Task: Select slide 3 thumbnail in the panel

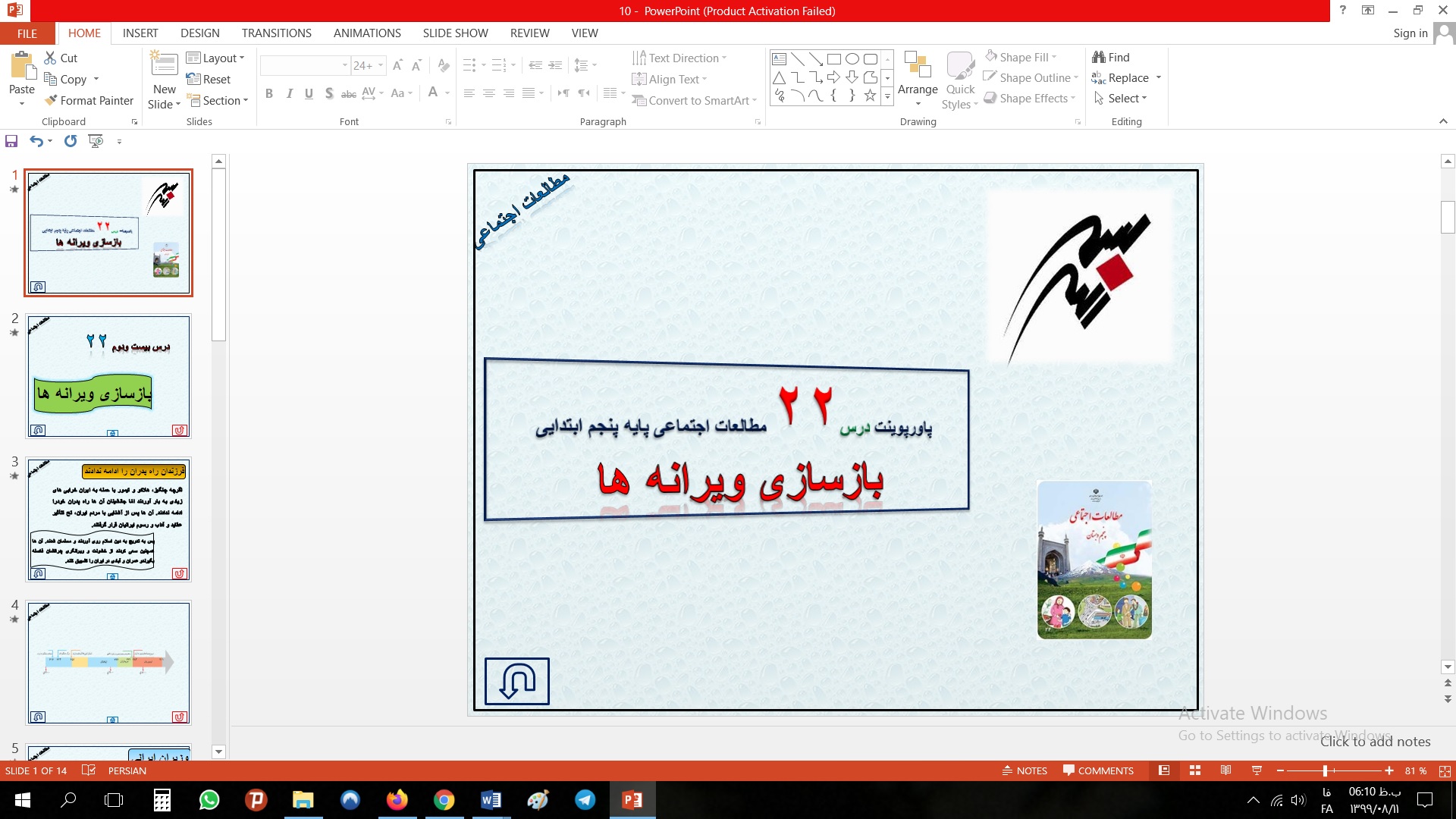Action: coord(108,519)
